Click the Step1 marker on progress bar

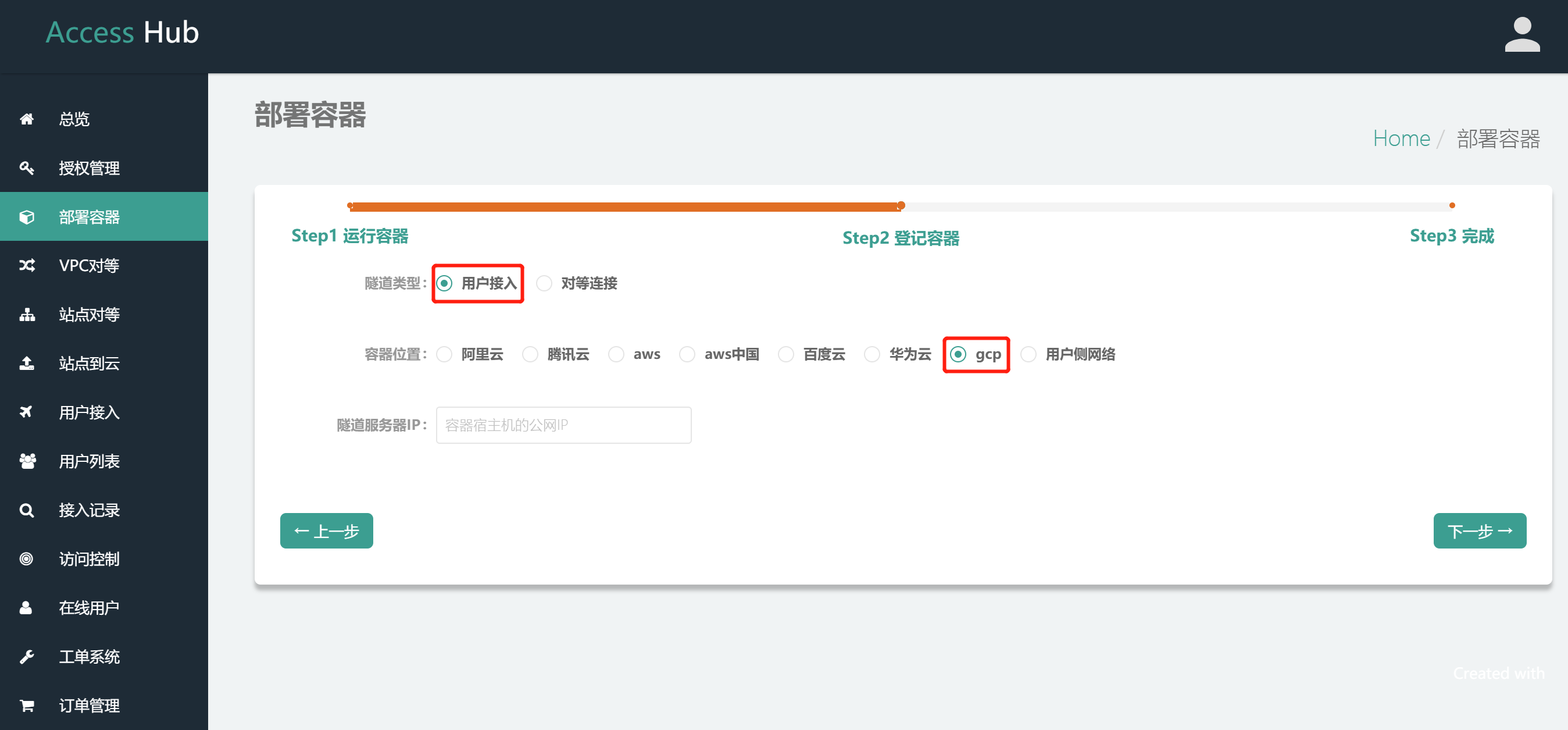tap(350, 206)
